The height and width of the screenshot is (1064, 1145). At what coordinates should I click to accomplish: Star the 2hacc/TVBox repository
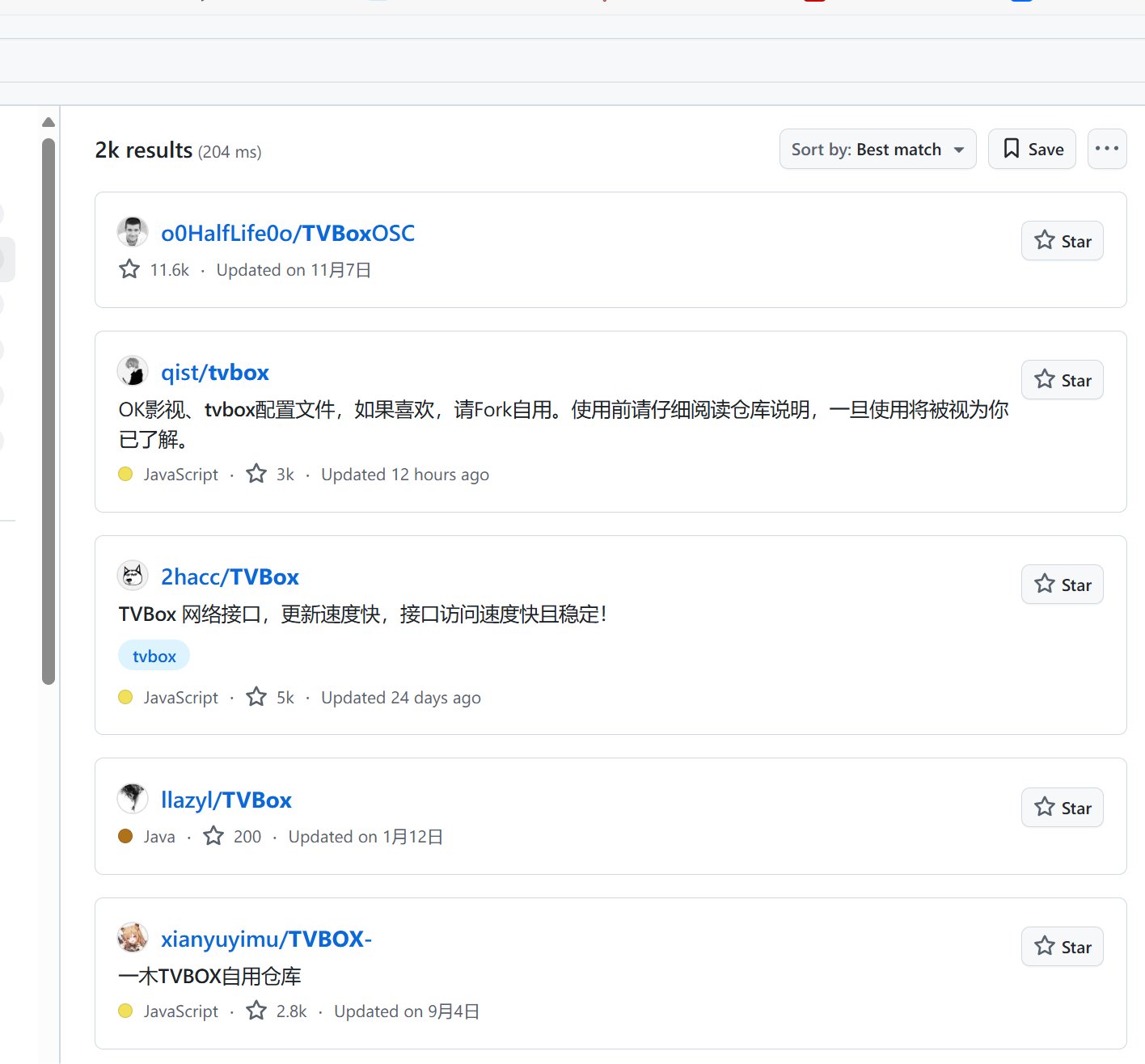pyautogui.click(x=1063, y=585)
